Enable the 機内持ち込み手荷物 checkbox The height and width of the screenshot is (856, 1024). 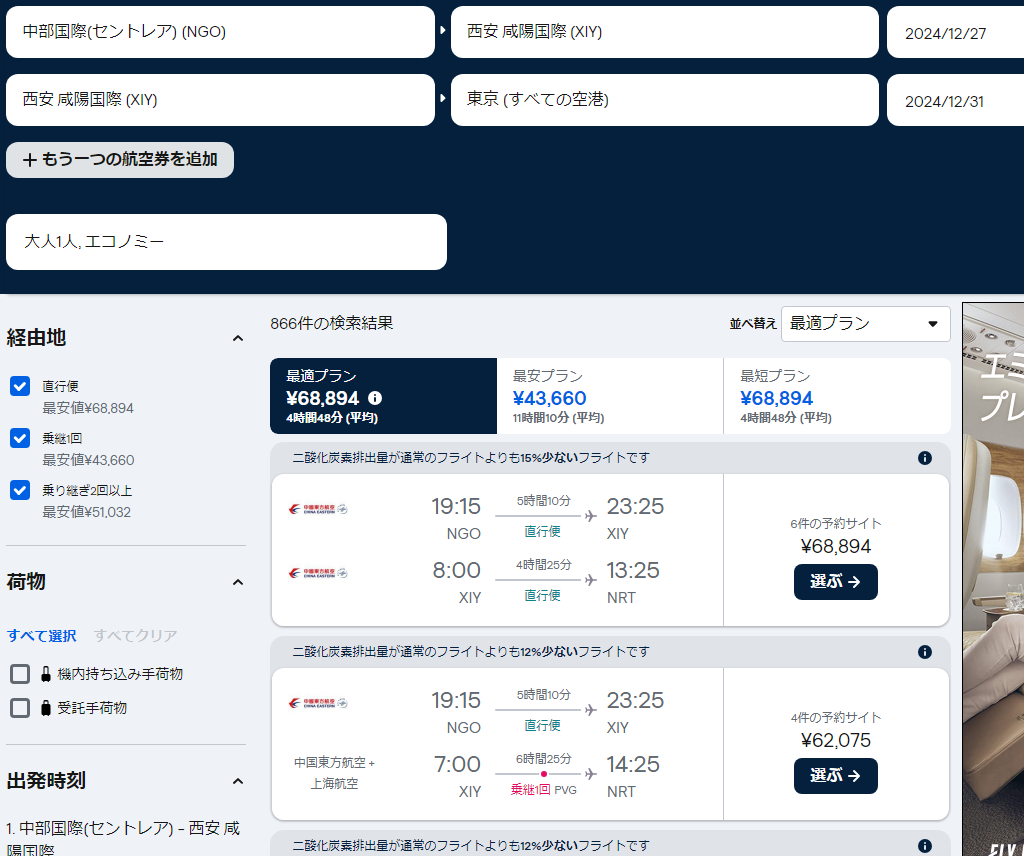pos(20,674)
